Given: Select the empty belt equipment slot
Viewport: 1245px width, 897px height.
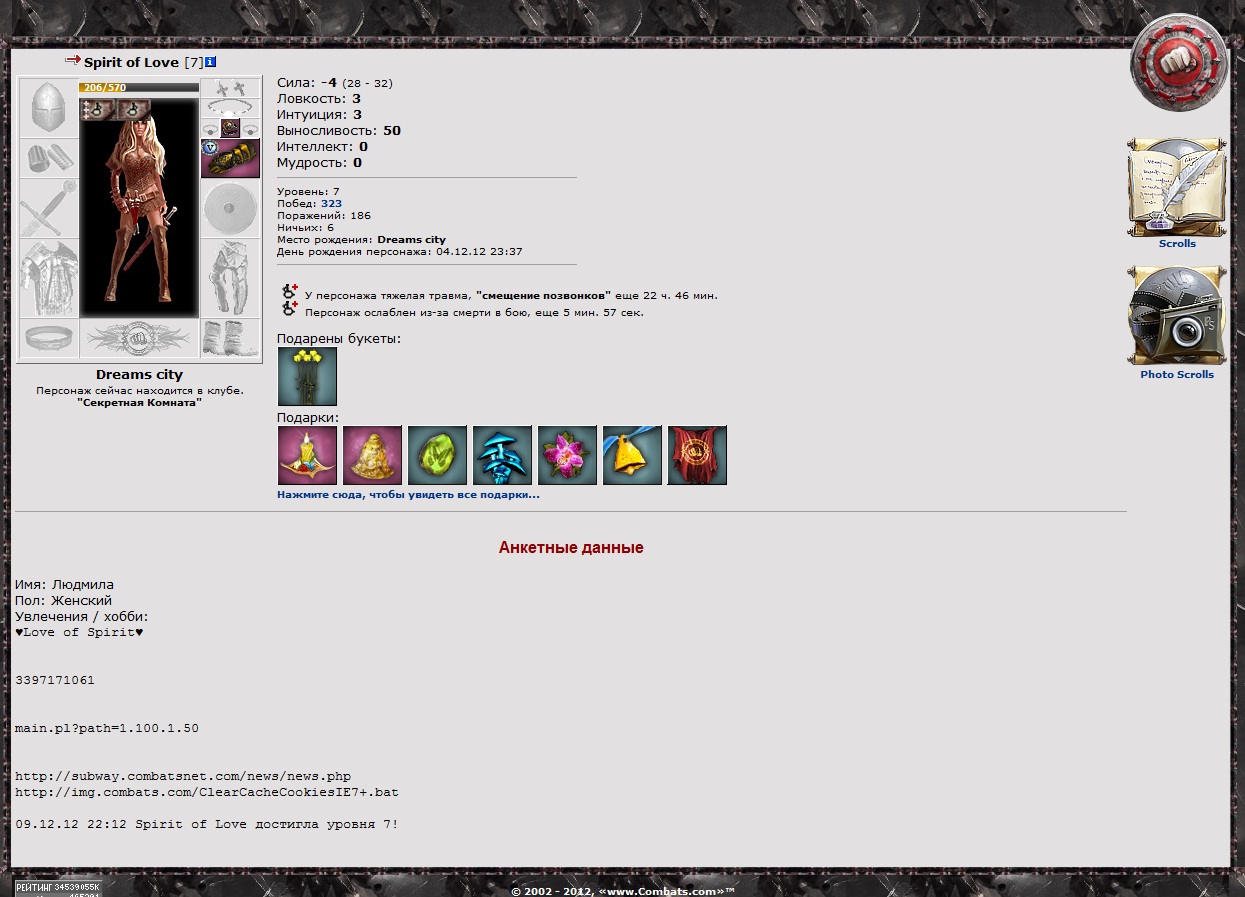Looking at the screenshot, I should pos(49,338).
